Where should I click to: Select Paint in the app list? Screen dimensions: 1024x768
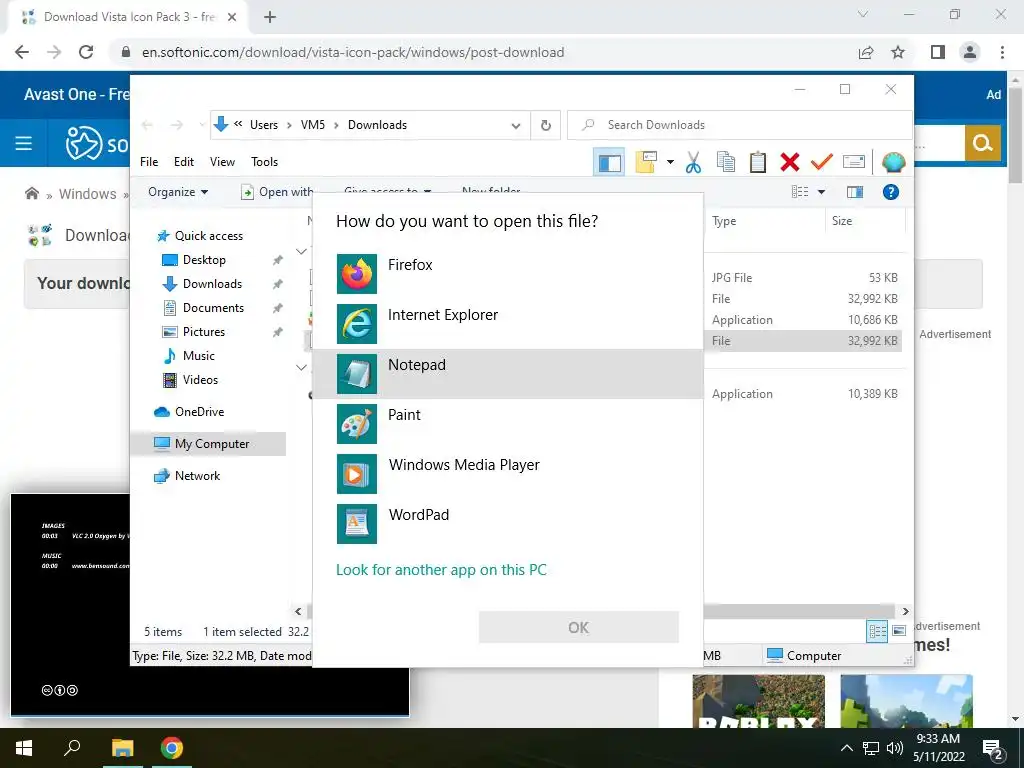tap(507, 423)
